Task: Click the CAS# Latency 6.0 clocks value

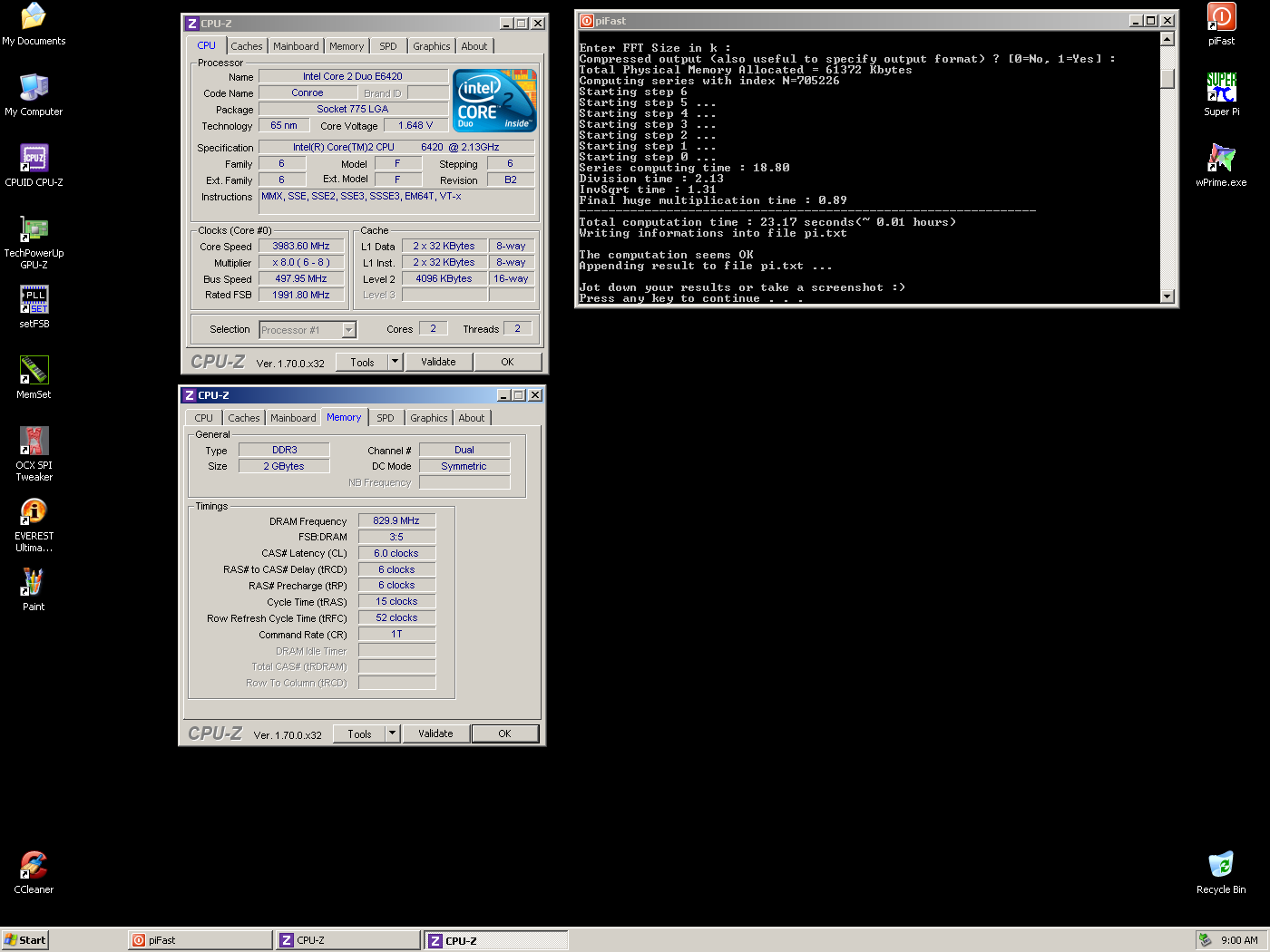Action: click(396, 553)
